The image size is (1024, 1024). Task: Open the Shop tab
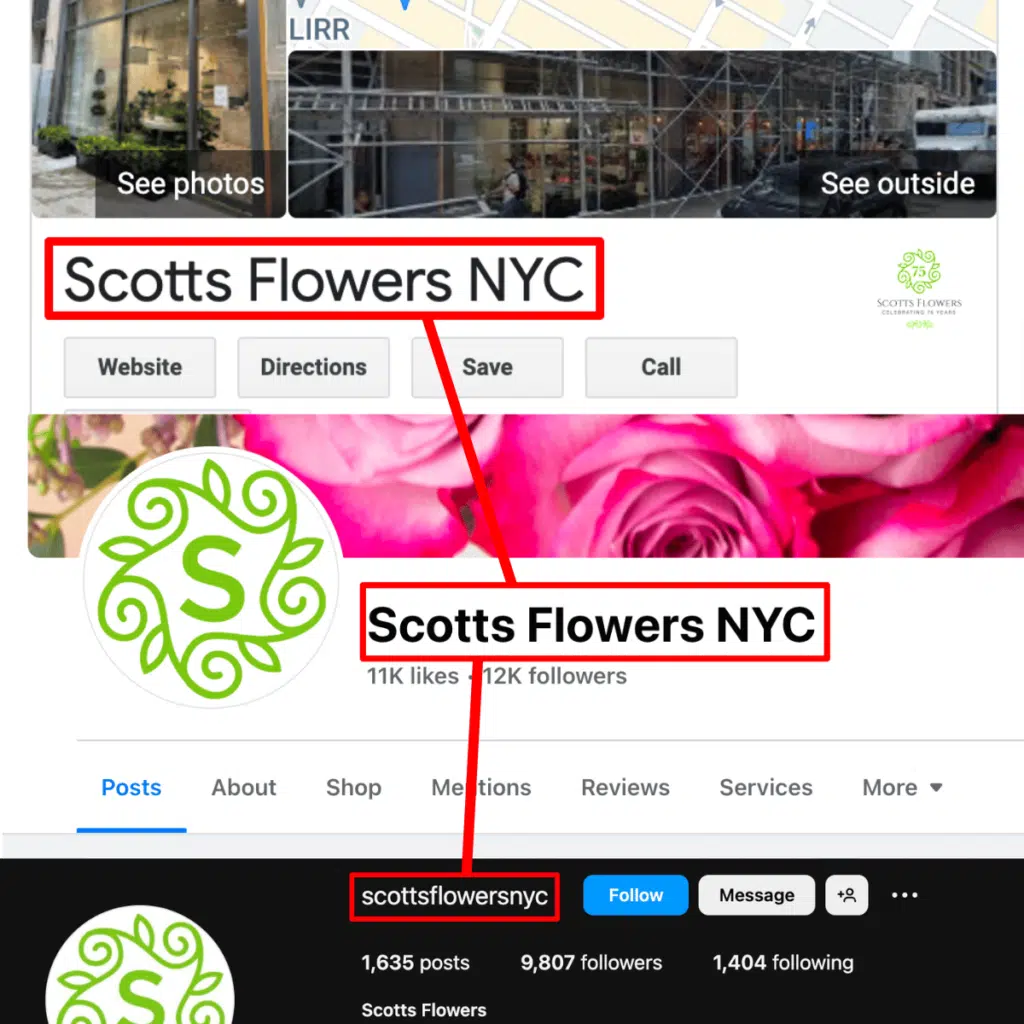pyautogui.click(x=353, y=788)
